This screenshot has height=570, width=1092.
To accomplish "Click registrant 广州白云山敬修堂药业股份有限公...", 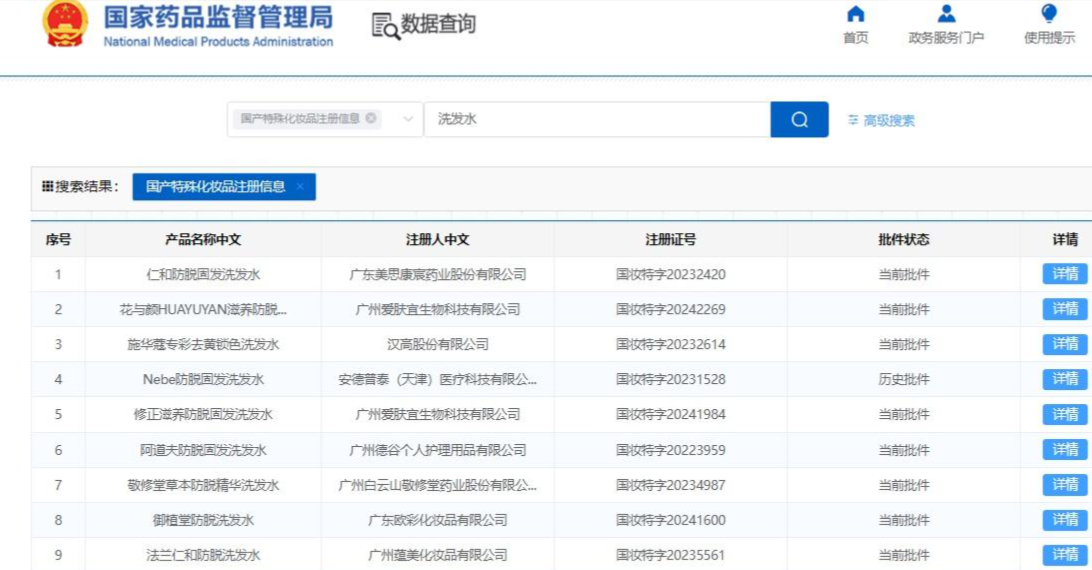I will 437,485.
